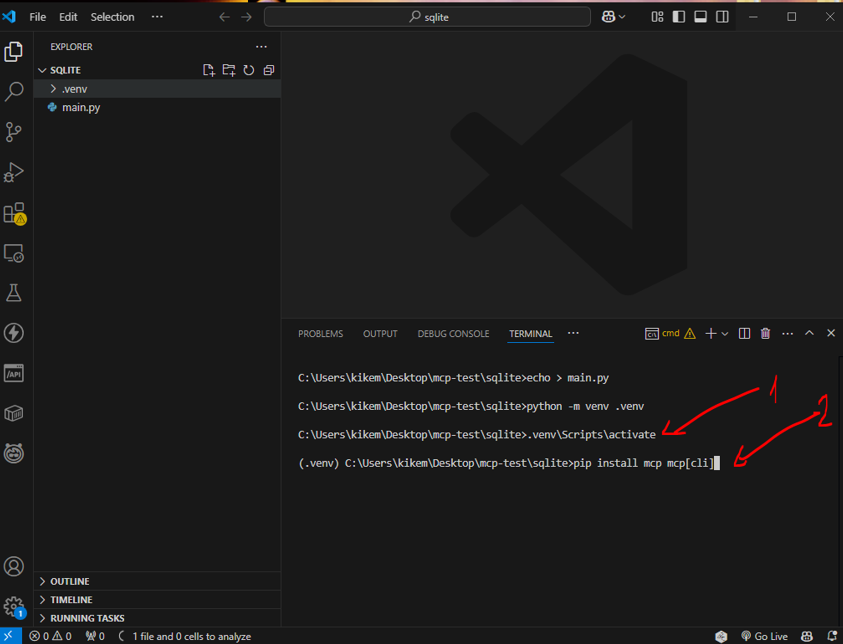Open the Extensions view
This screenshot has height=644, width=843.
14,213
